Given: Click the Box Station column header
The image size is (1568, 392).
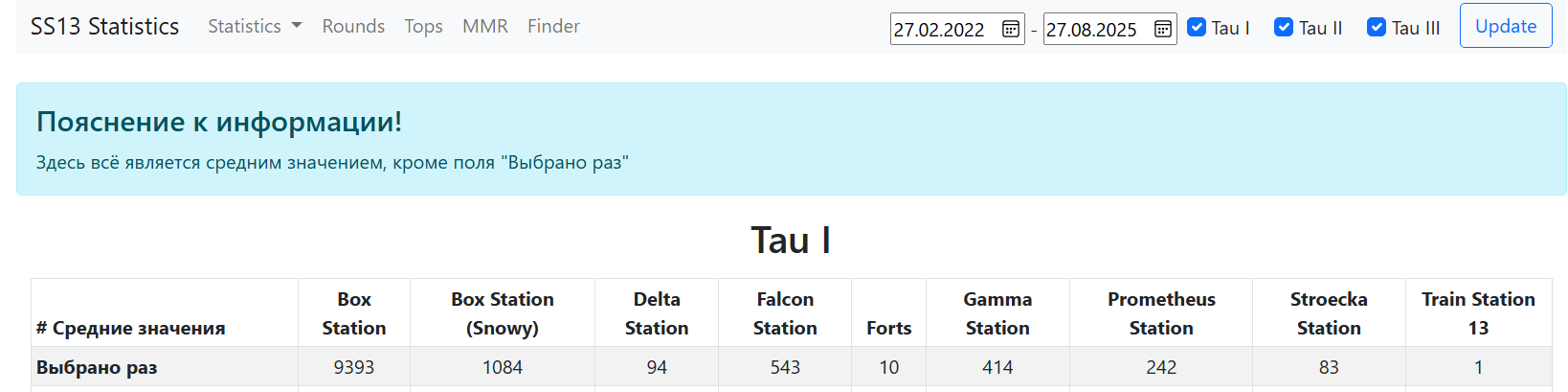Looking at the screenshot, I should pos(354,313).
